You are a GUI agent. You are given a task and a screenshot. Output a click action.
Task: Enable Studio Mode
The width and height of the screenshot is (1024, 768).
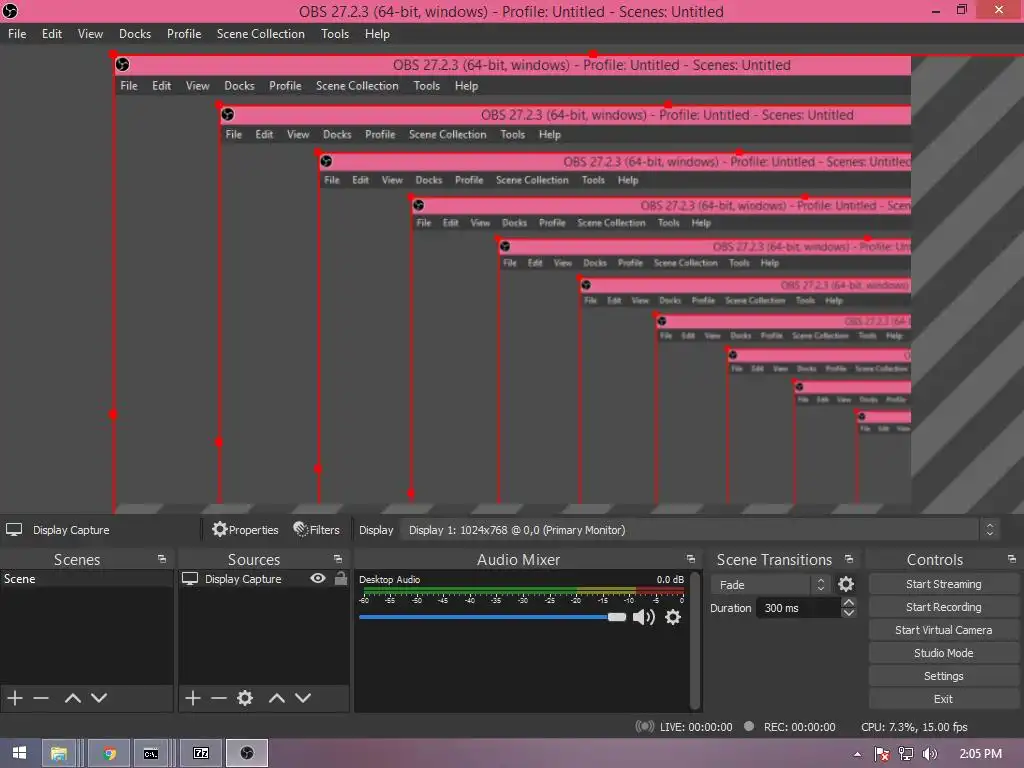(x=944, y=652)
